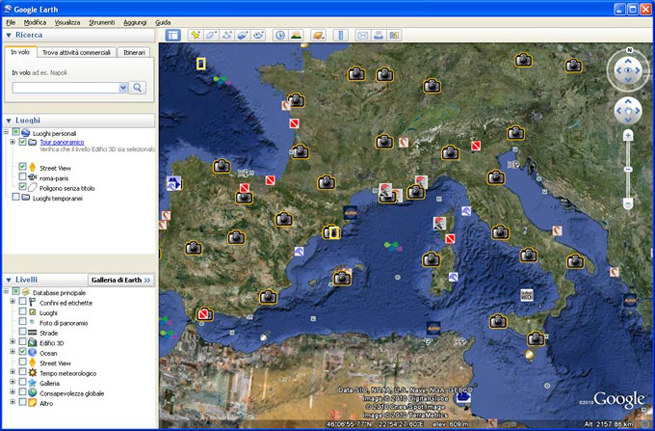Open the Modifica menu
Viewport: 655px width, 431px height.
pyautogui.click(x=35, y=23)
